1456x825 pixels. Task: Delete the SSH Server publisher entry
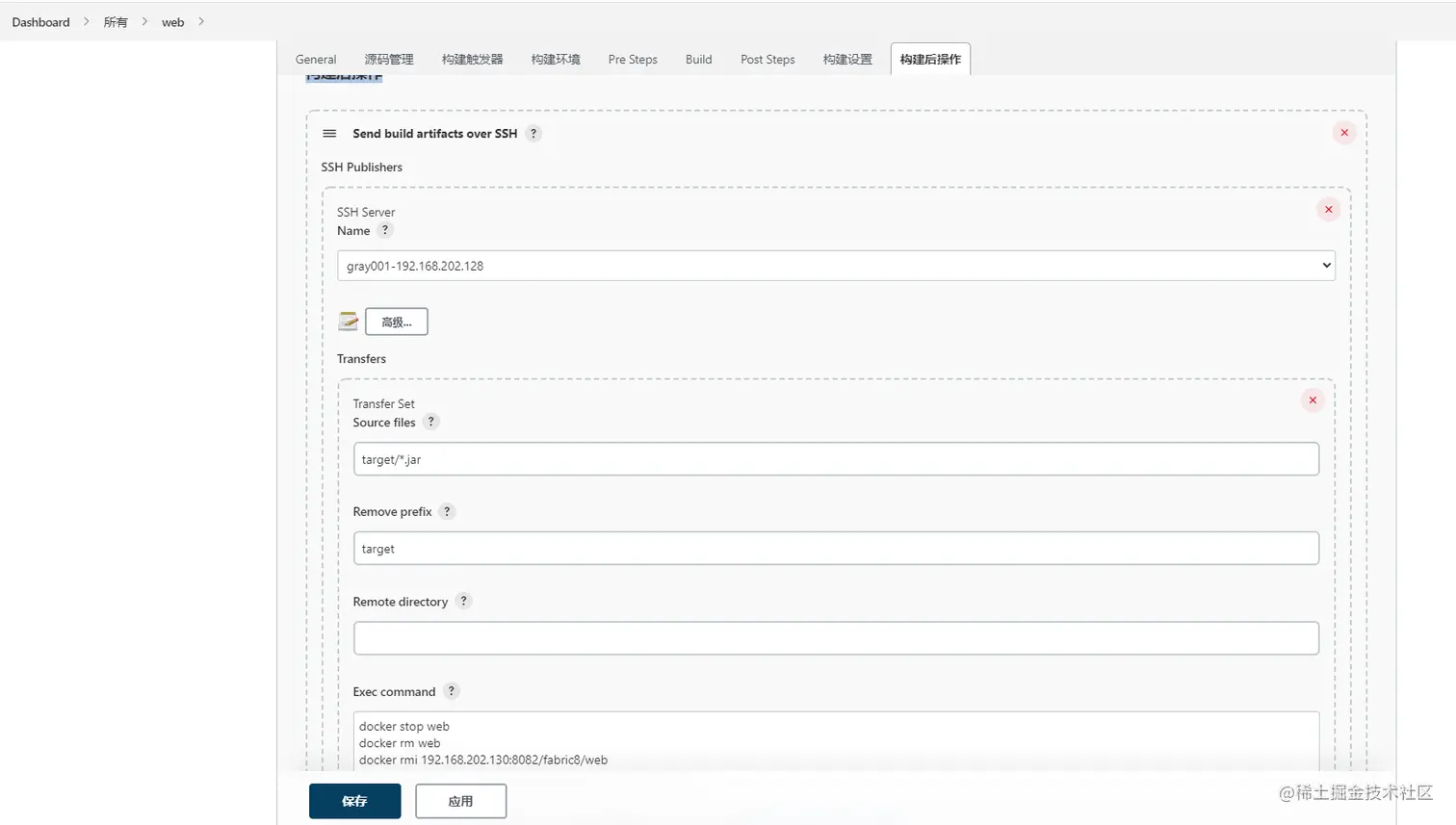point(1329,209)
